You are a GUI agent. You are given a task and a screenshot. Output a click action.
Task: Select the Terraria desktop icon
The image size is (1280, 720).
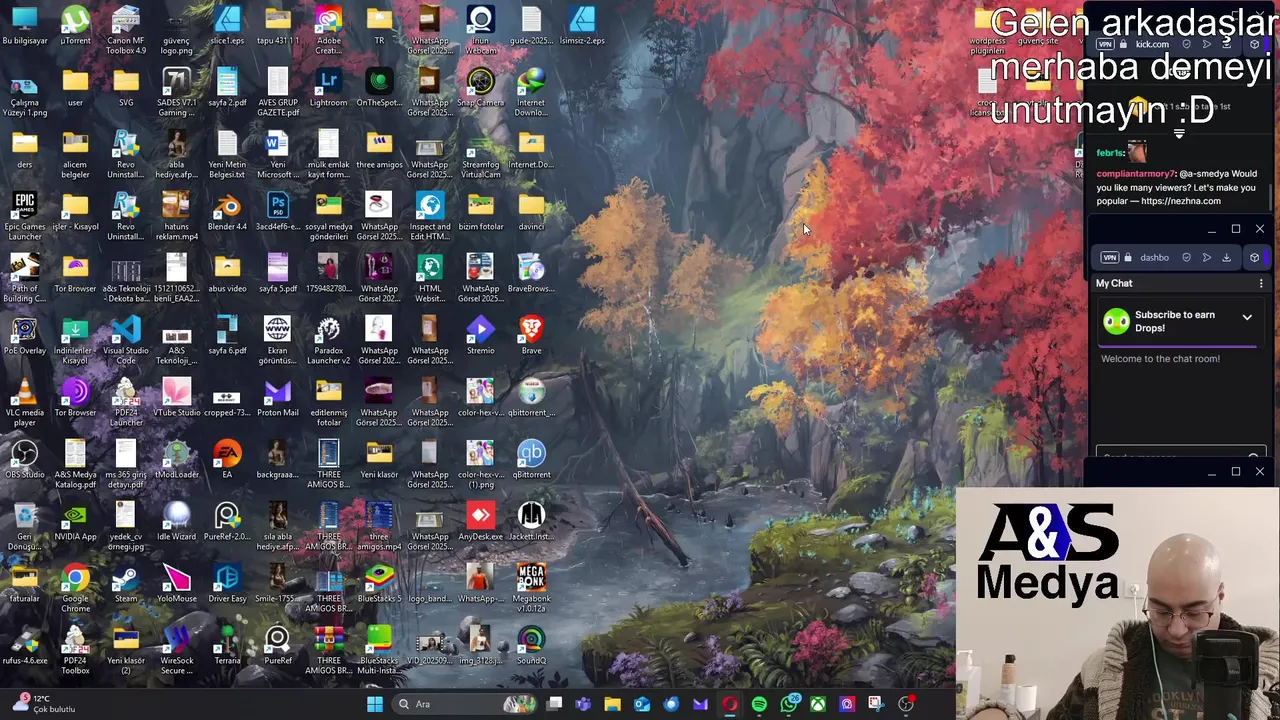tap(227, 646)
